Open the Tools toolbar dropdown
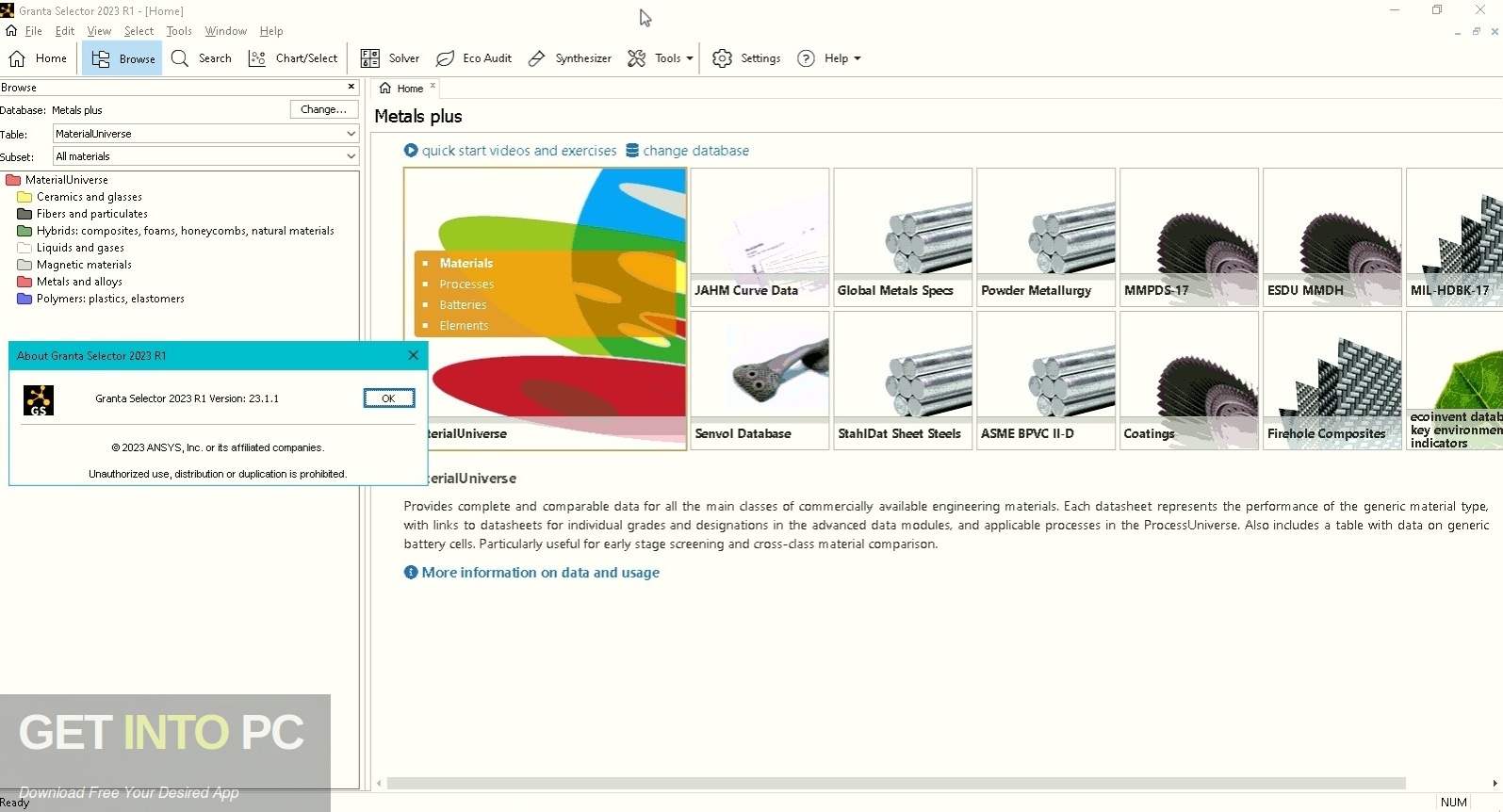 [661, 58]
